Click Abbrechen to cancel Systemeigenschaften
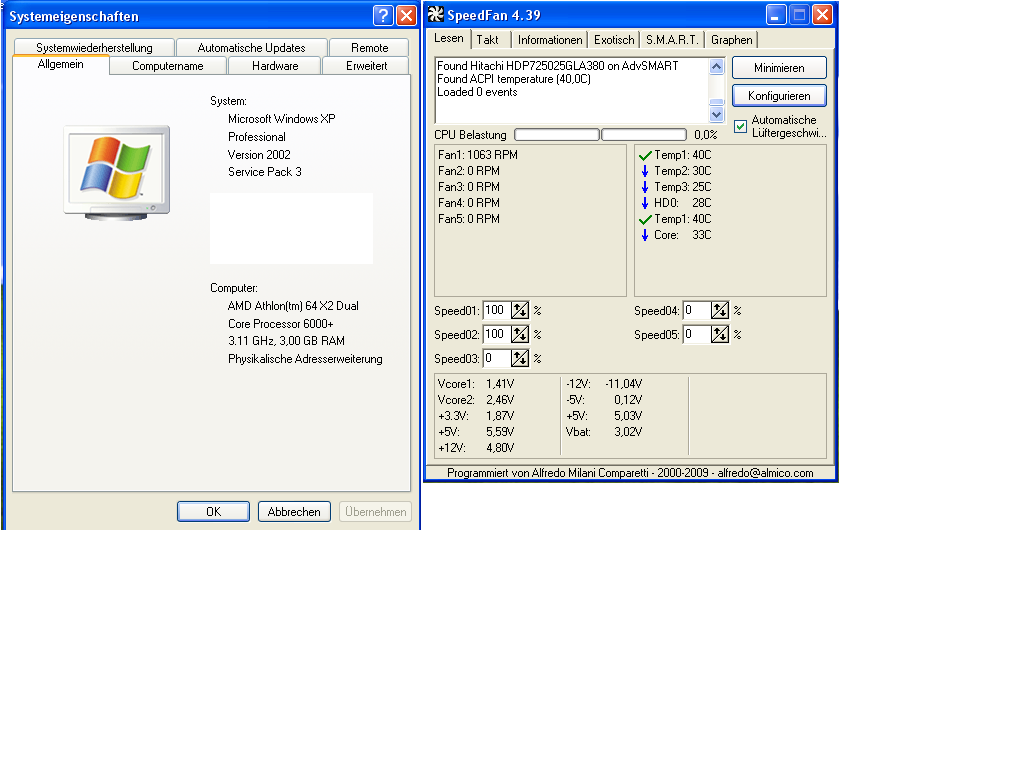This screenshot has height=768, width=1024. pyautogui.click(x=294, y=512)
